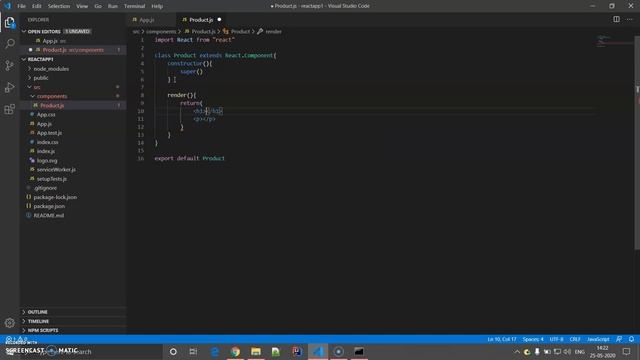640x360 pixels.
Task: Show hidden system tray icons
Action: tap(517, 351)
